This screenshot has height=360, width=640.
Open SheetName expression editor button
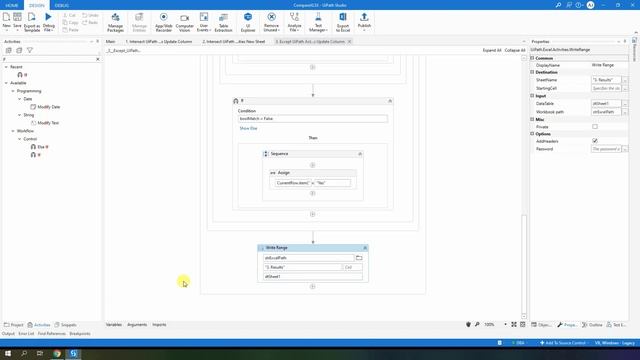(x=625, y=80)
